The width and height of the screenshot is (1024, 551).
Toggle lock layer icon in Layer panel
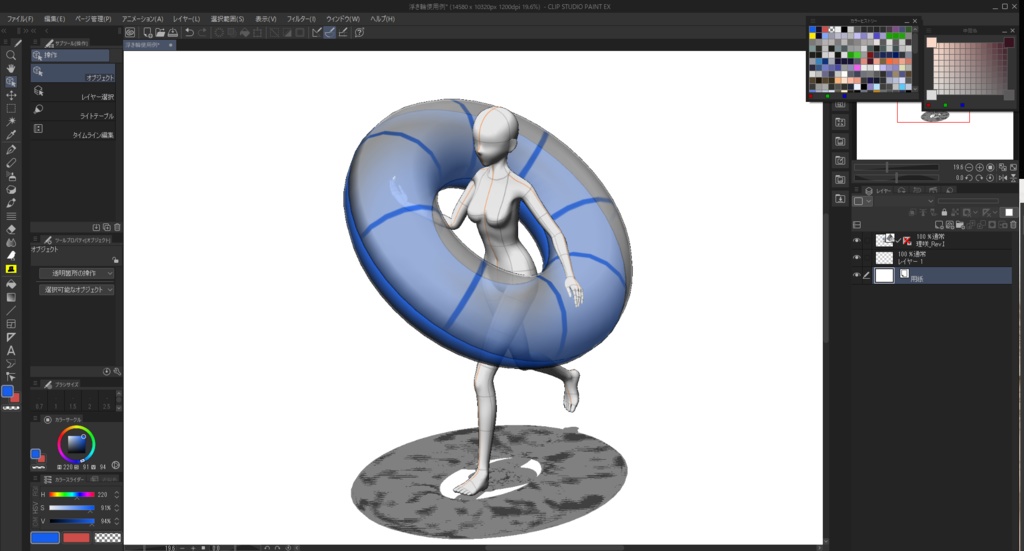pos(944,212)
